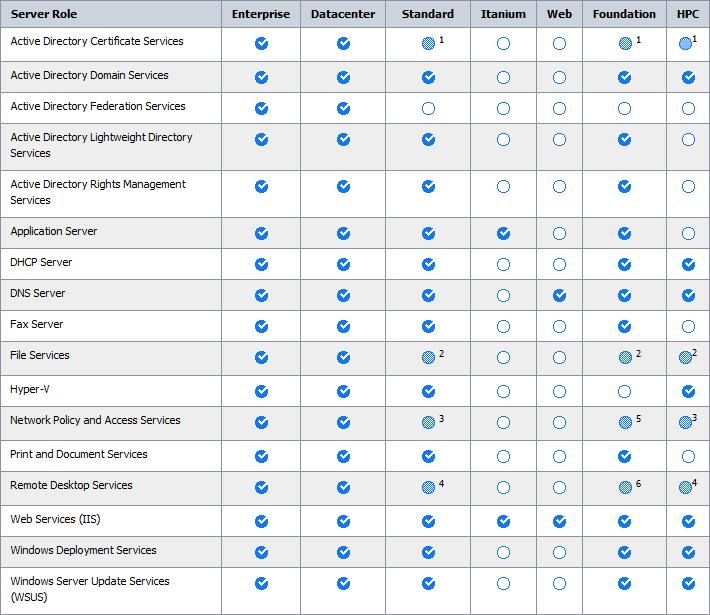Click the Application Server row label

[53, 231]
